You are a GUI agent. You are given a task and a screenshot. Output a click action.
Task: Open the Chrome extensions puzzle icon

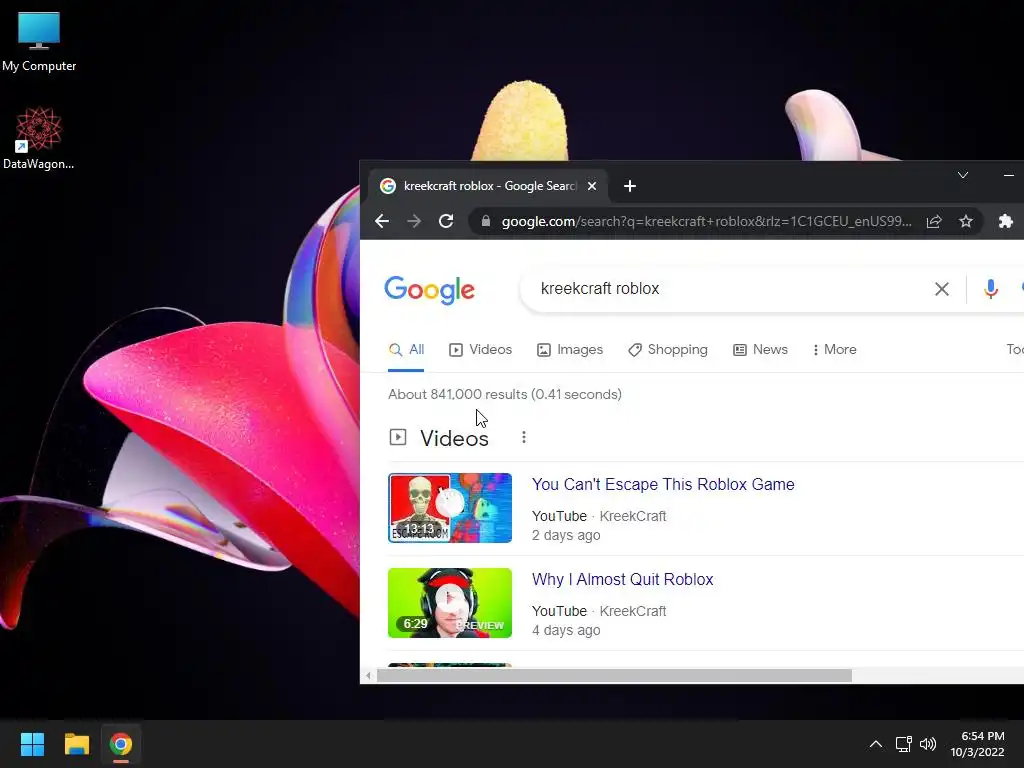coord(1006,221)
